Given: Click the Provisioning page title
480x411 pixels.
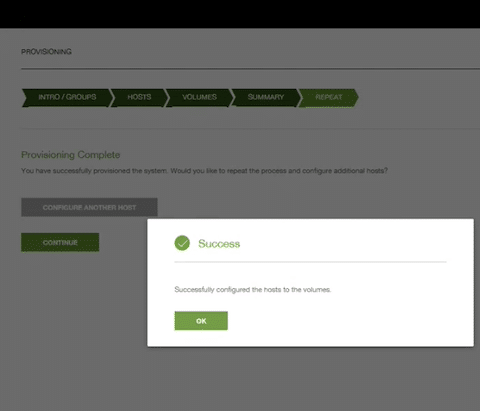Looking at the screenshot, I should pos(46,52).
